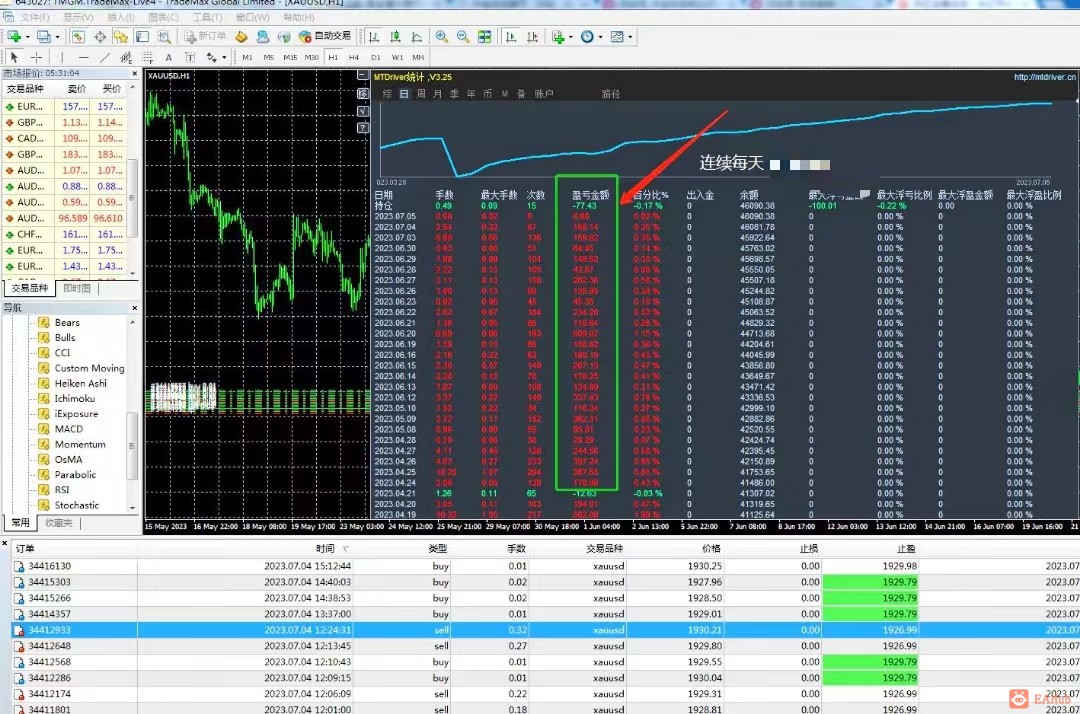The width and height of the screenshot is (1080, 714).
Task: Select the Cursor arrow tool
Action: [14, 57]
